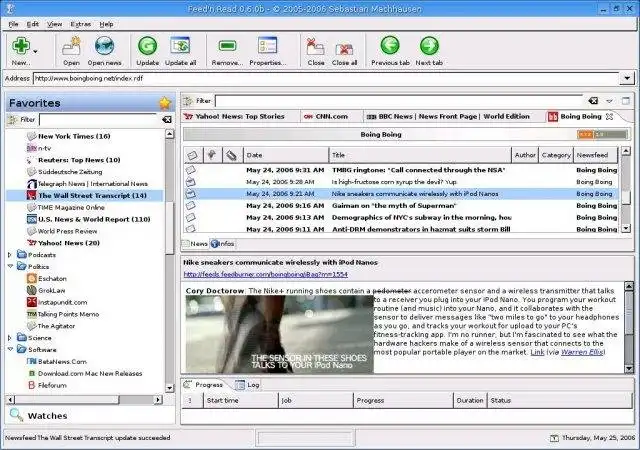The width and height of the screenshot is (640, 450).
Task: Go to Previous tab arrow icon
Action: [390, 45]
